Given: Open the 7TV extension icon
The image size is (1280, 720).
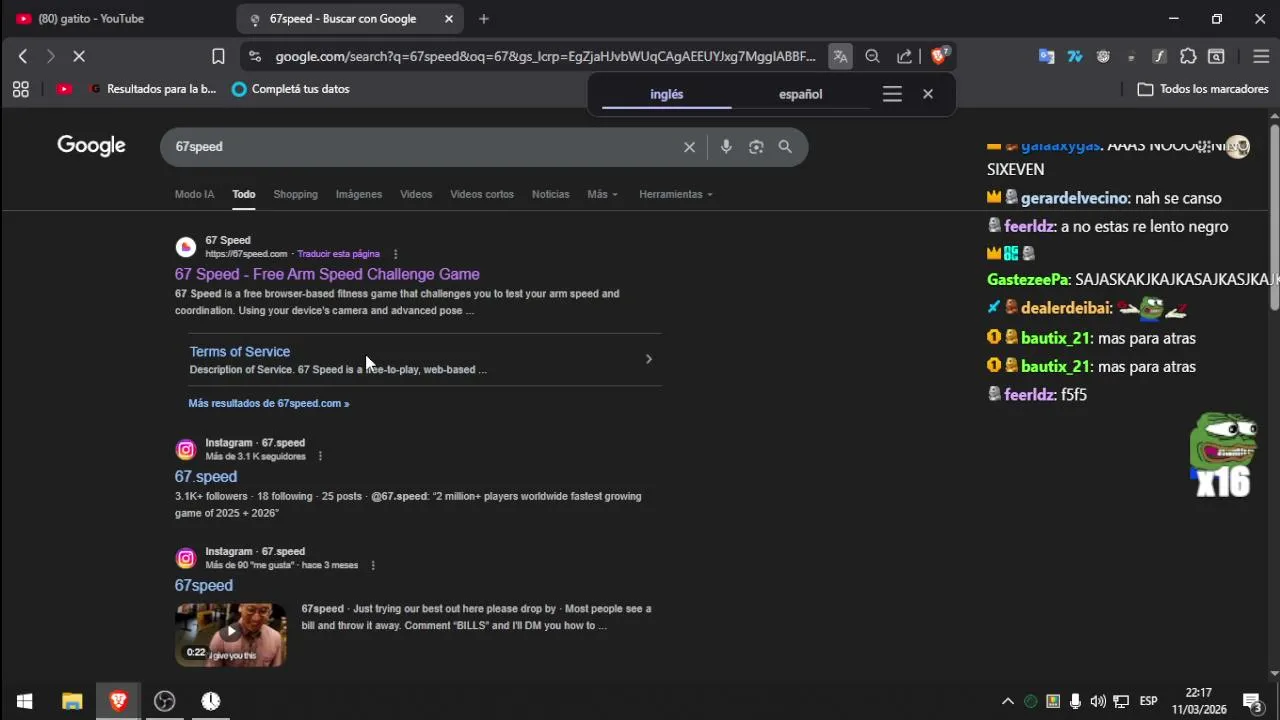Looking at the screenshot, I should (1075, 57).
